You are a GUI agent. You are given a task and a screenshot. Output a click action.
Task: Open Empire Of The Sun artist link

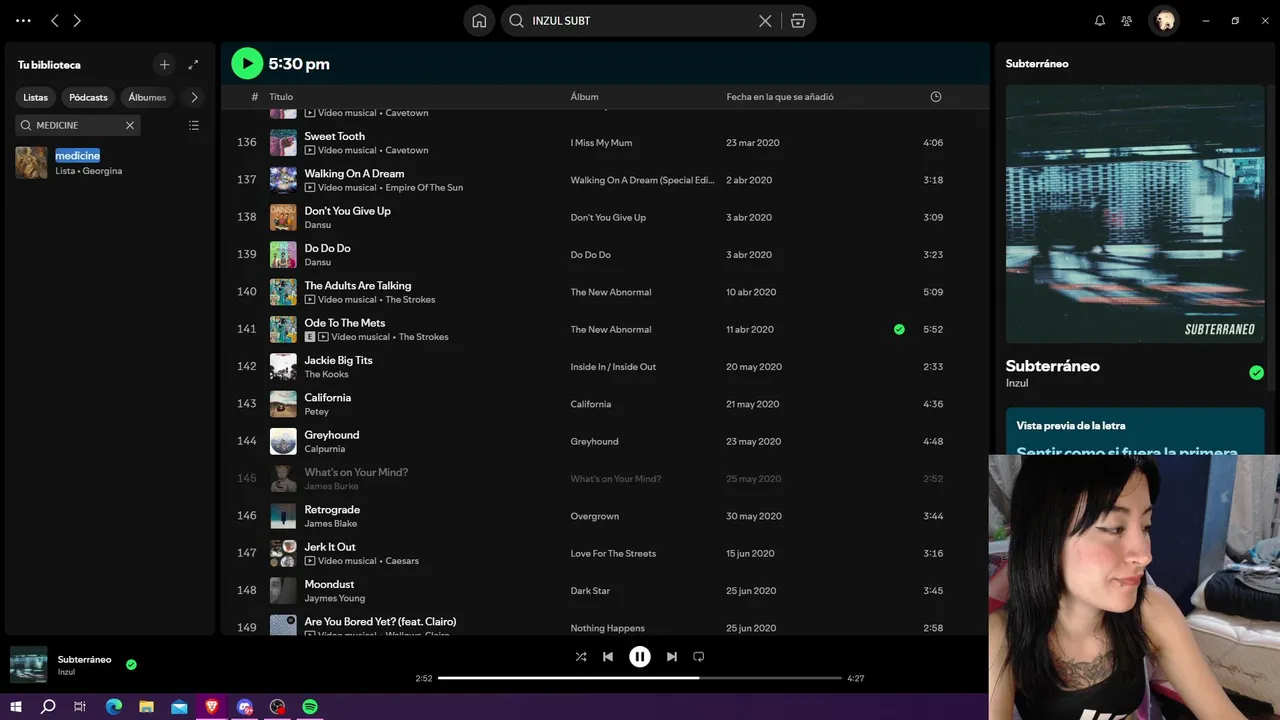424,187
